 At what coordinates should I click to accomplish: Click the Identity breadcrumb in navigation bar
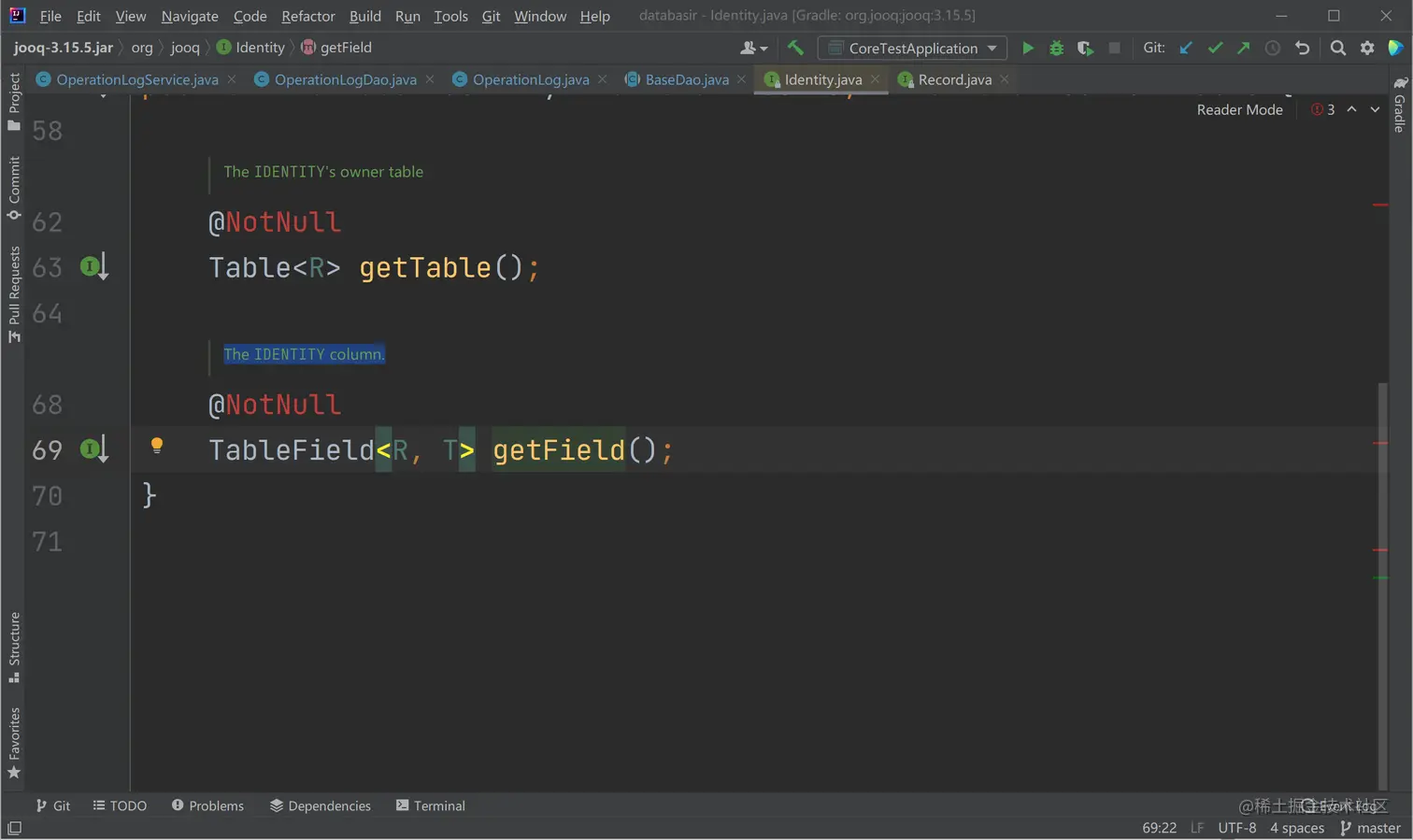click(x=250, y=48)
